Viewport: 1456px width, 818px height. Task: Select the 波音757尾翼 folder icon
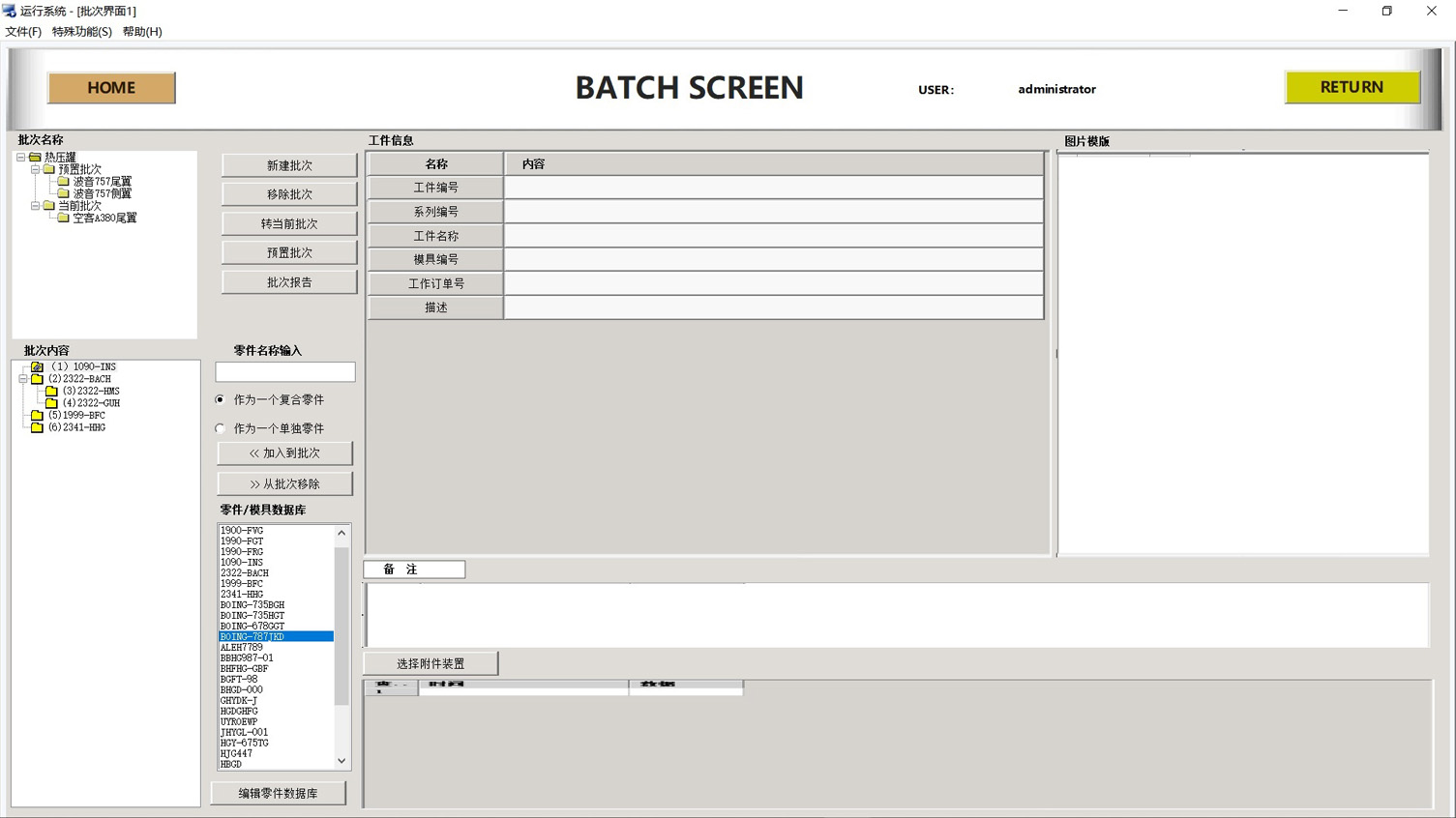click(x=63, y=182)
